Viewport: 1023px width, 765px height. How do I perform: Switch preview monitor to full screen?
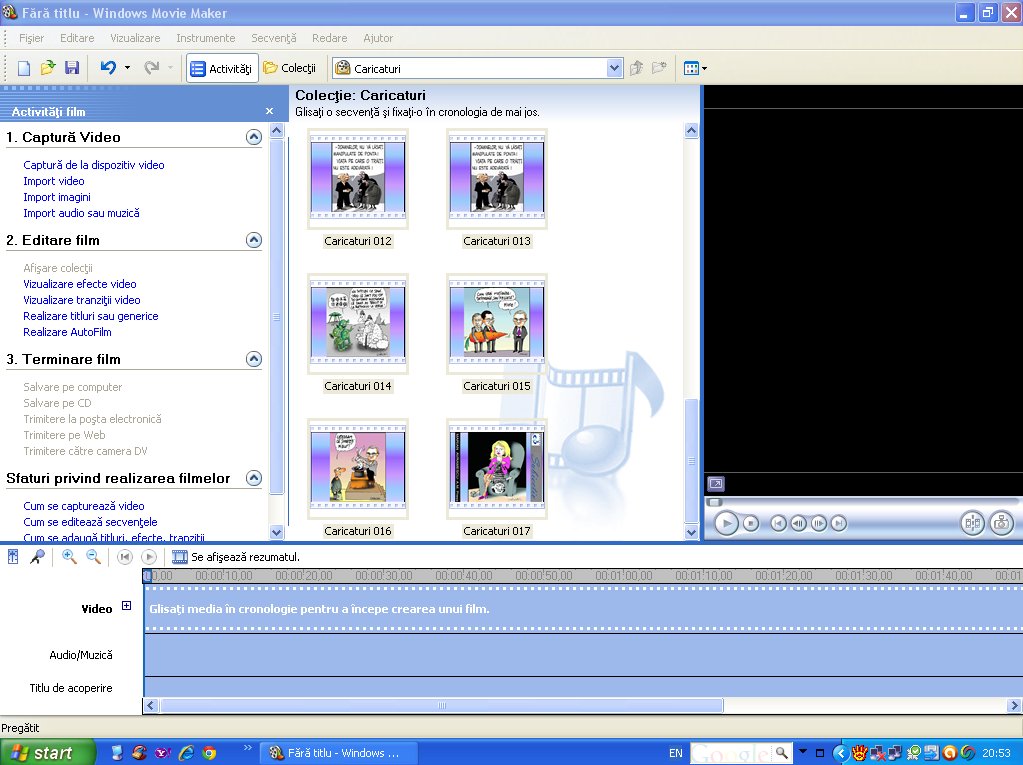[x=716, y=484]
